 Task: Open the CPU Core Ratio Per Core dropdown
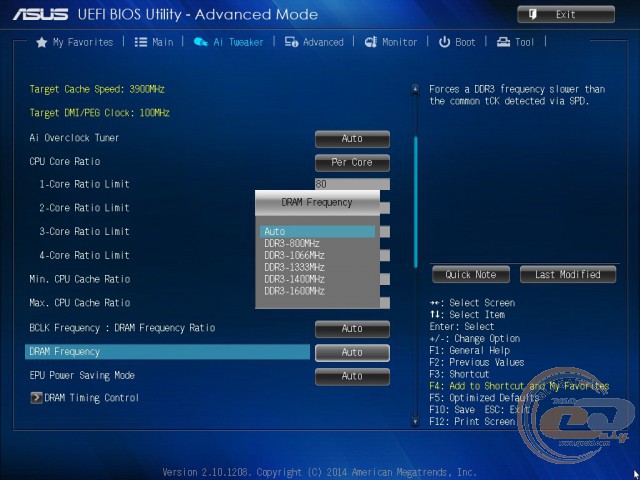tap(352, 162)
